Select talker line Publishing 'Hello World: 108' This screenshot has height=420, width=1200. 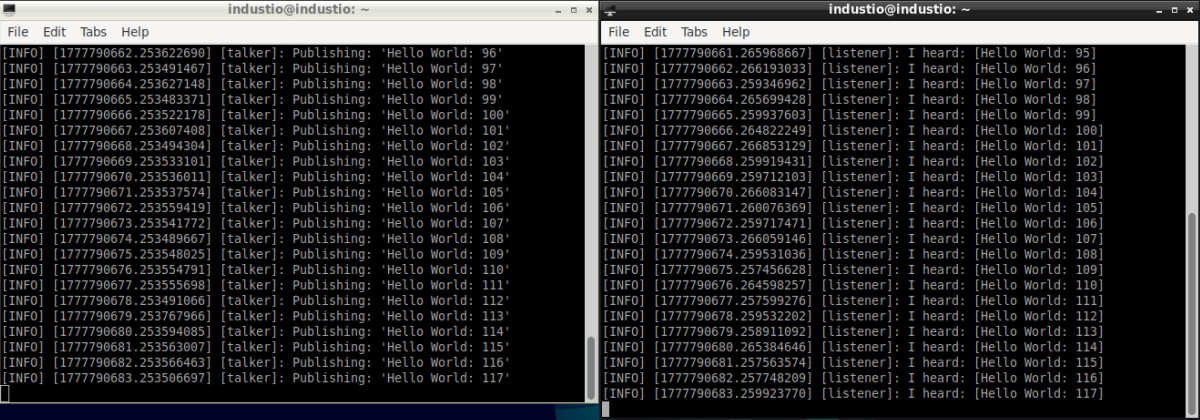coord(256,238)
